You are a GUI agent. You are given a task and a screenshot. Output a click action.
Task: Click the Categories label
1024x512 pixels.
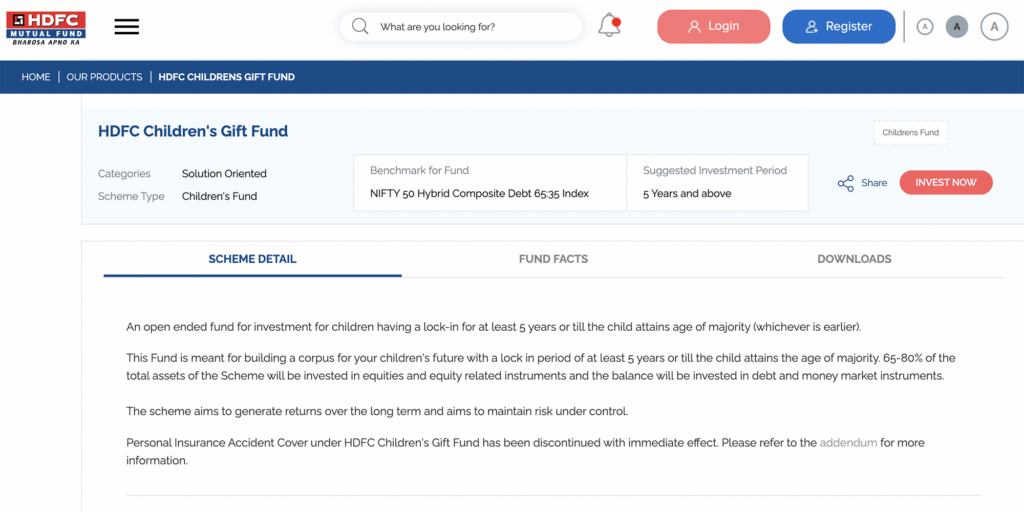pos(124,174)
